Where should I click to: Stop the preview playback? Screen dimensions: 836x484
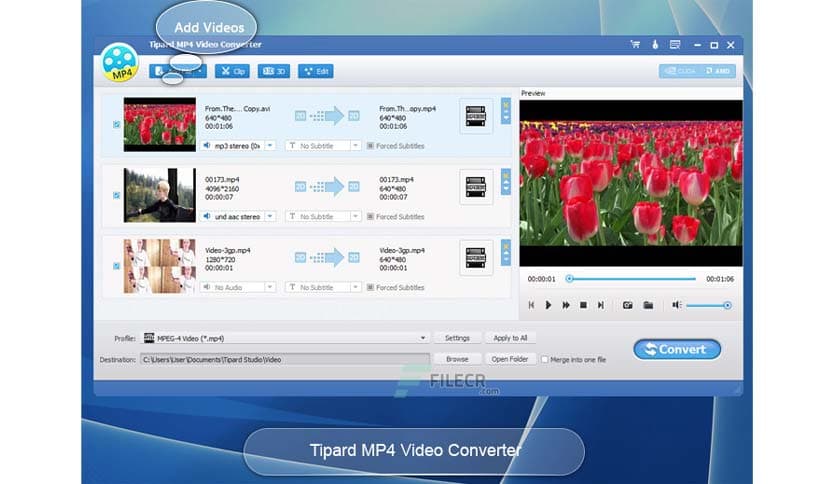(583, 305)
